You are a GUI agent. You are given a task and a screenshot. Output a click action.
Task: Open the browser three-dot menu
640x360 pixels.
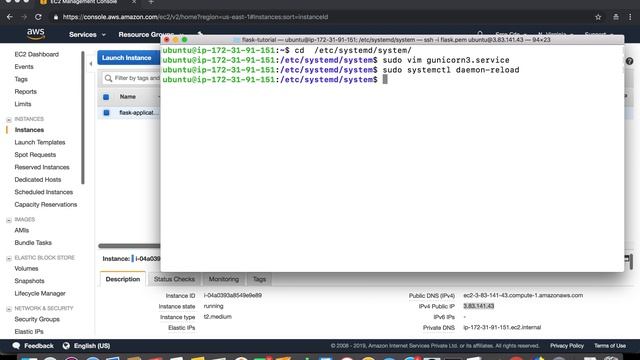[630, 17]
